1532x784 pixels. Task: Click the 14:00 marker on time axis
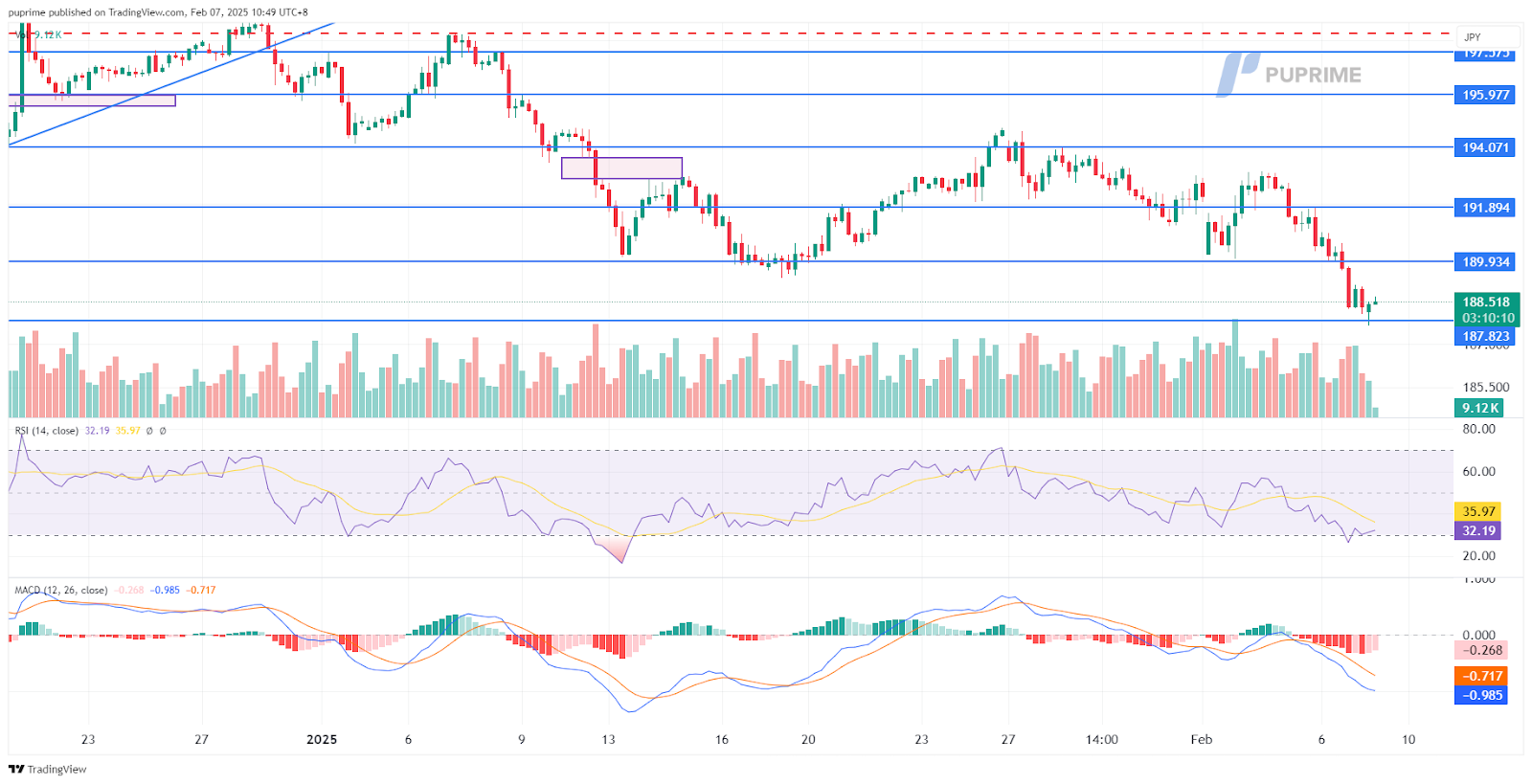[x=1102, y=739]
